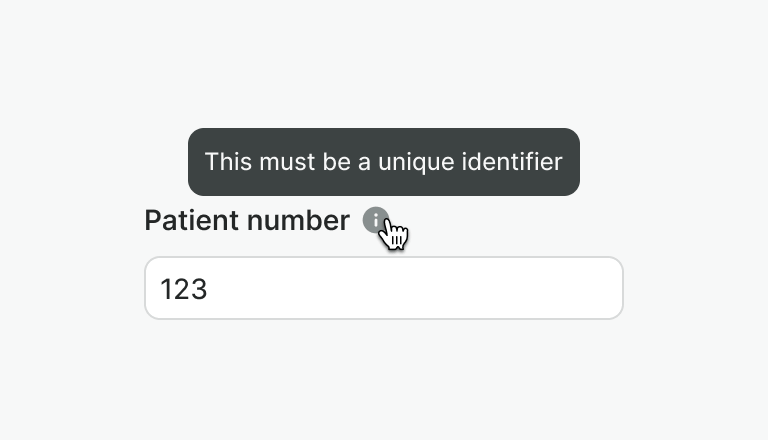Click the "This must be a unique identifier" tooltip
768x440 pixels.
[383, 162]
